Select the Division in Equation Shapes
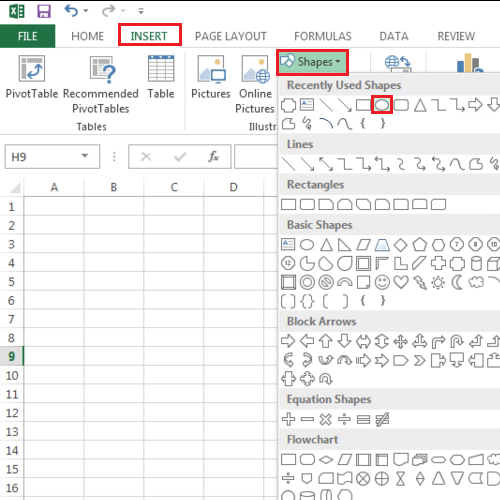Viewport: 500px width, 500px height. tap(344, 419)
